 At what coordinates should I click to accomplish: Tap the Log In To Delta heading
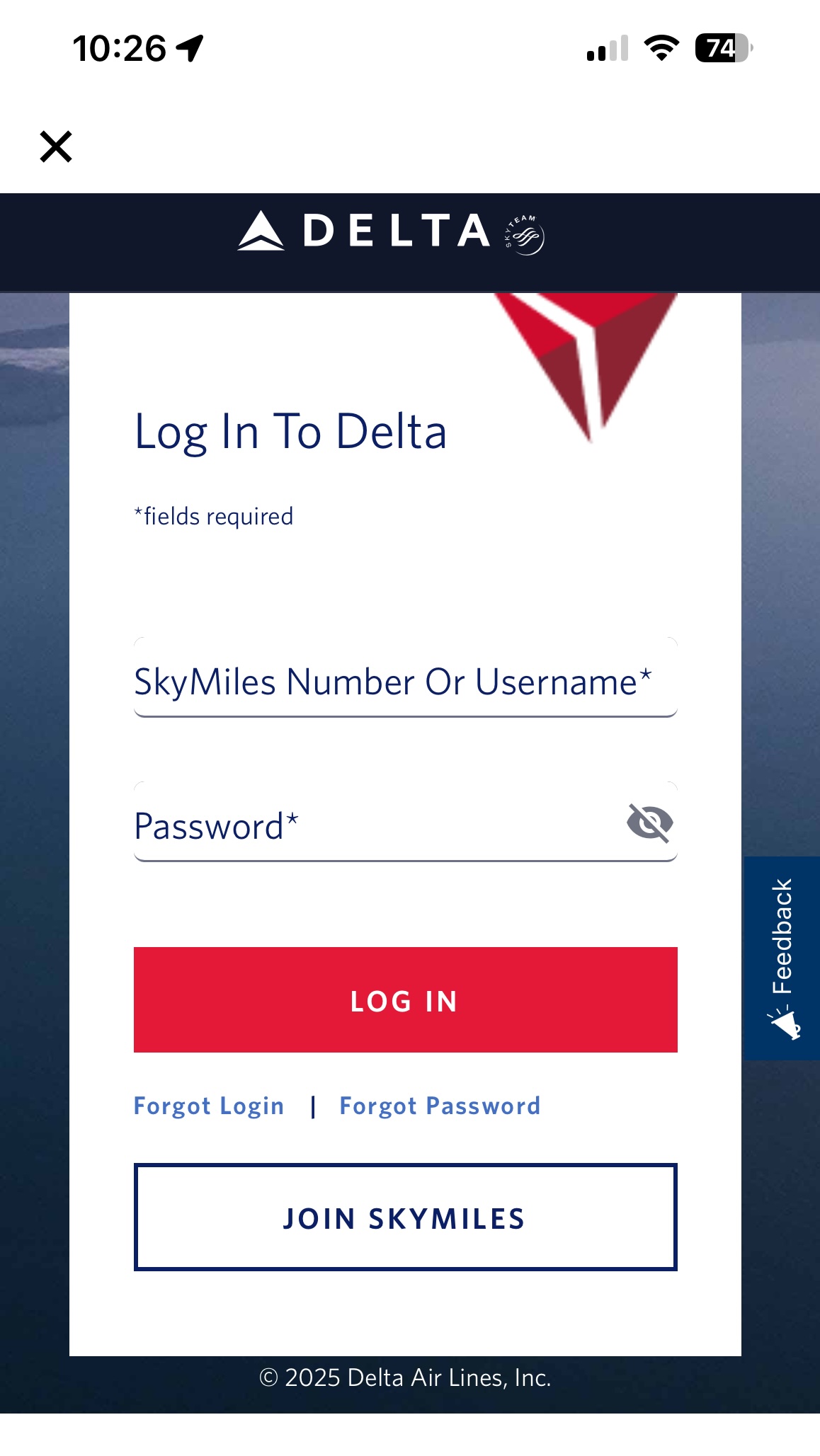click(290, 431)
